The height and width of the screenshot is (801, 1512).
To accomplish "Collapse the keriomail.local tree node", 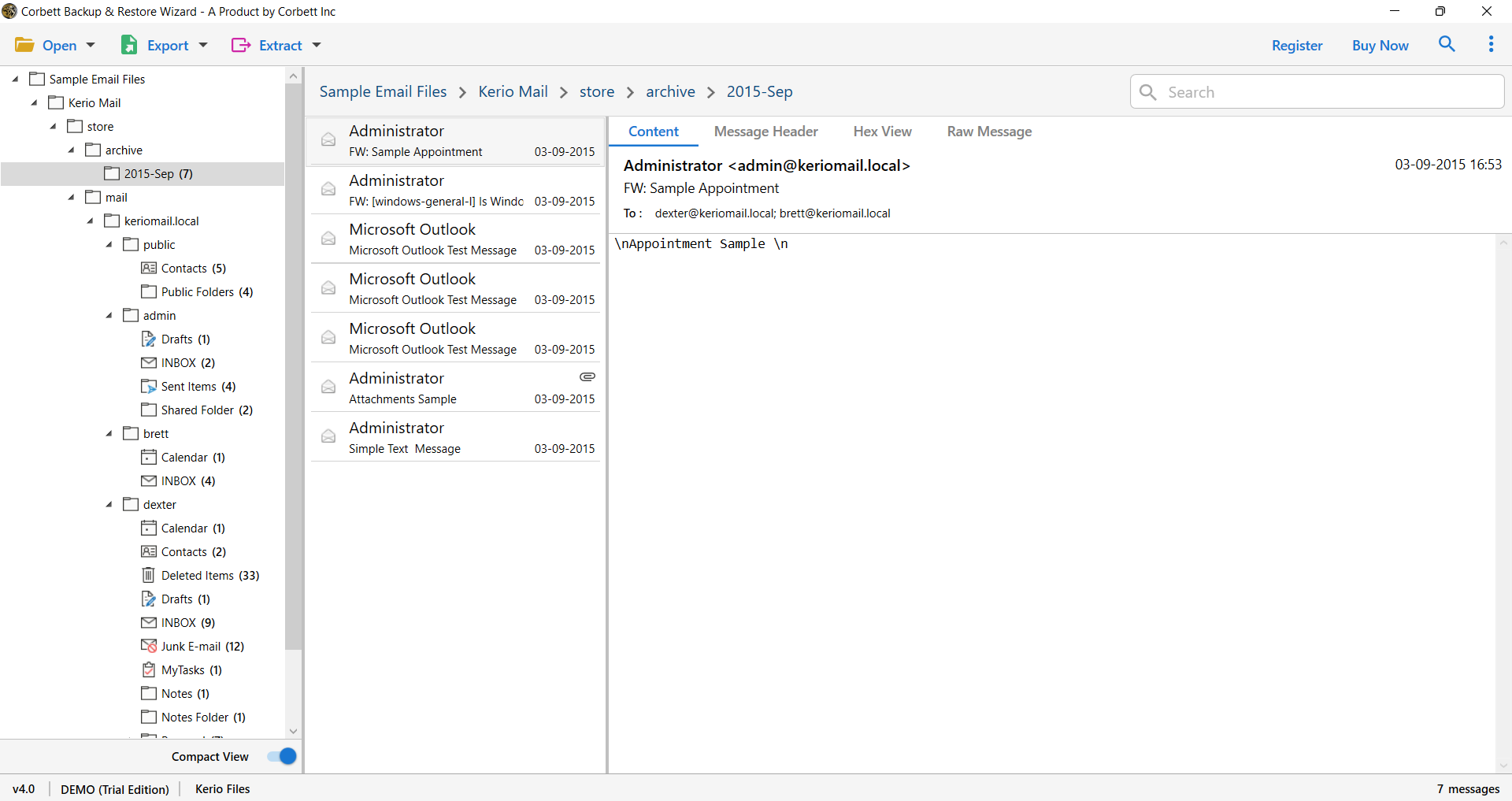I will pos(91,221).
